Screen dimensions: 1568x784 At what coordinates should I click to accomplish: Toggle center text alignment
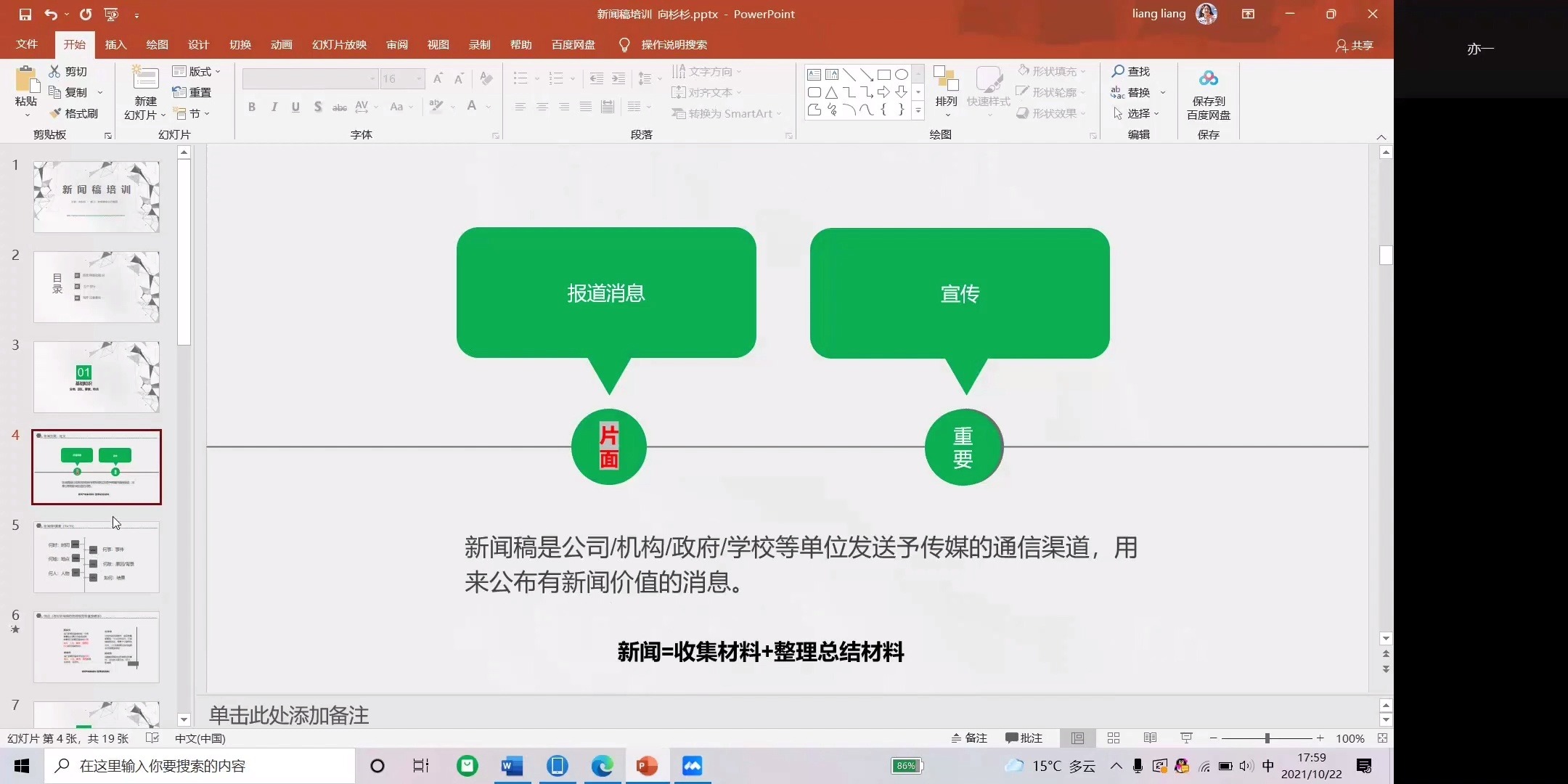tap(542, 107)
